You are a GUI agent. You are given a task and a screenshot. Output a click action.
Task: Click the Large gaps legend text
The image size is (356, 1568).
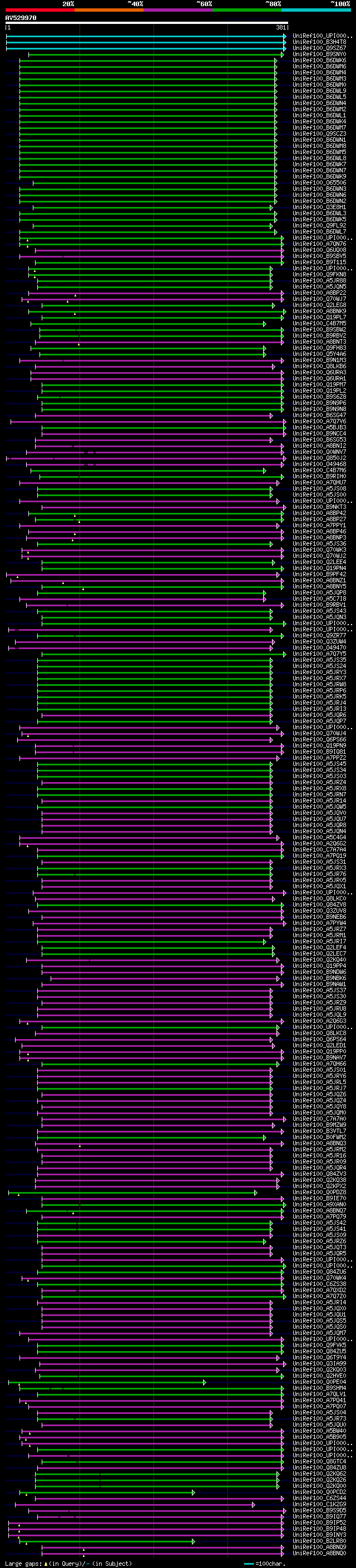pos(68,1563)
